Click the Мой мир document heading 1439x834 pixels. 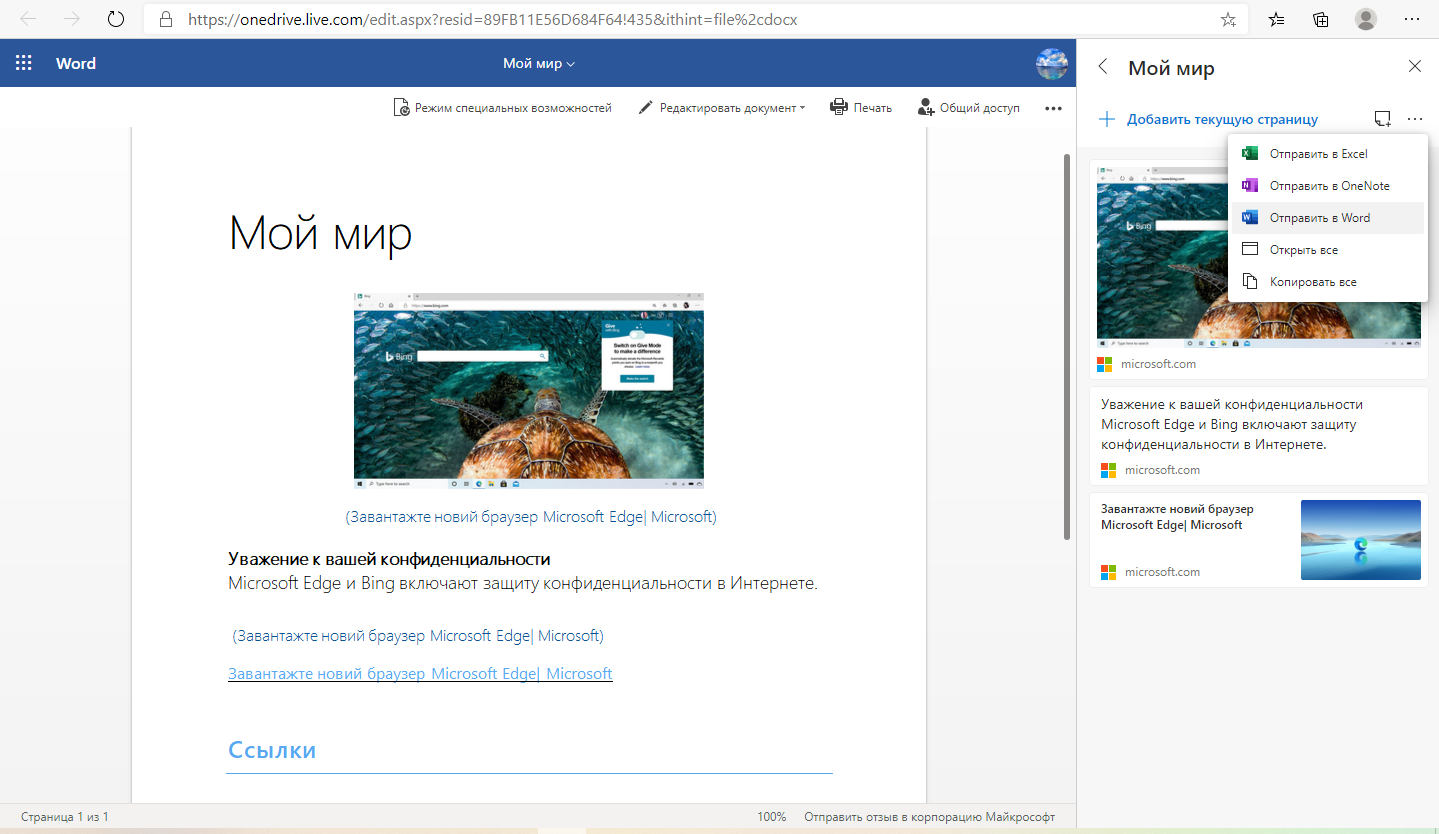(x=320, y=234)
